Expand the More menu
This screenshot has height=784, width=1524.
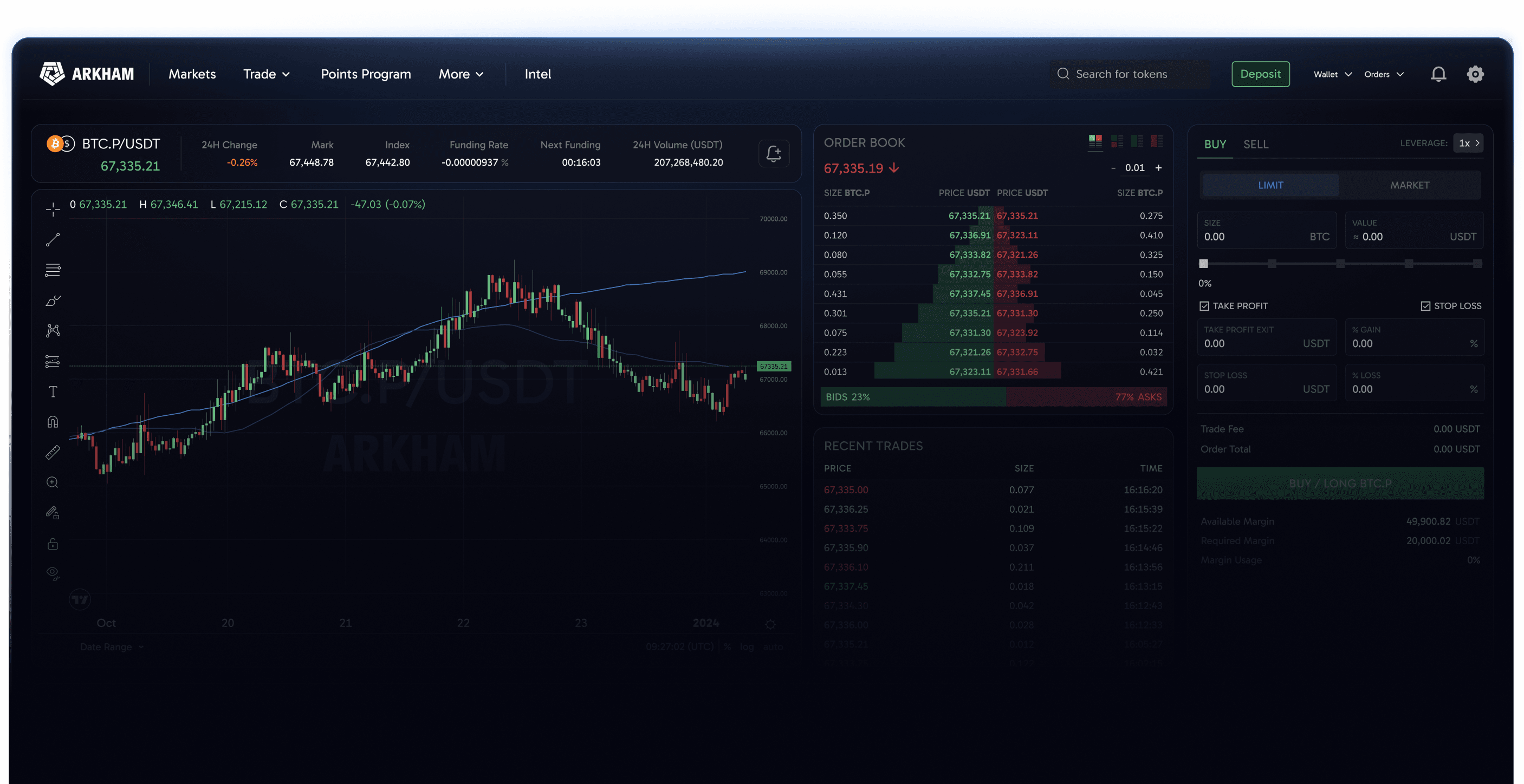point(461,74)
